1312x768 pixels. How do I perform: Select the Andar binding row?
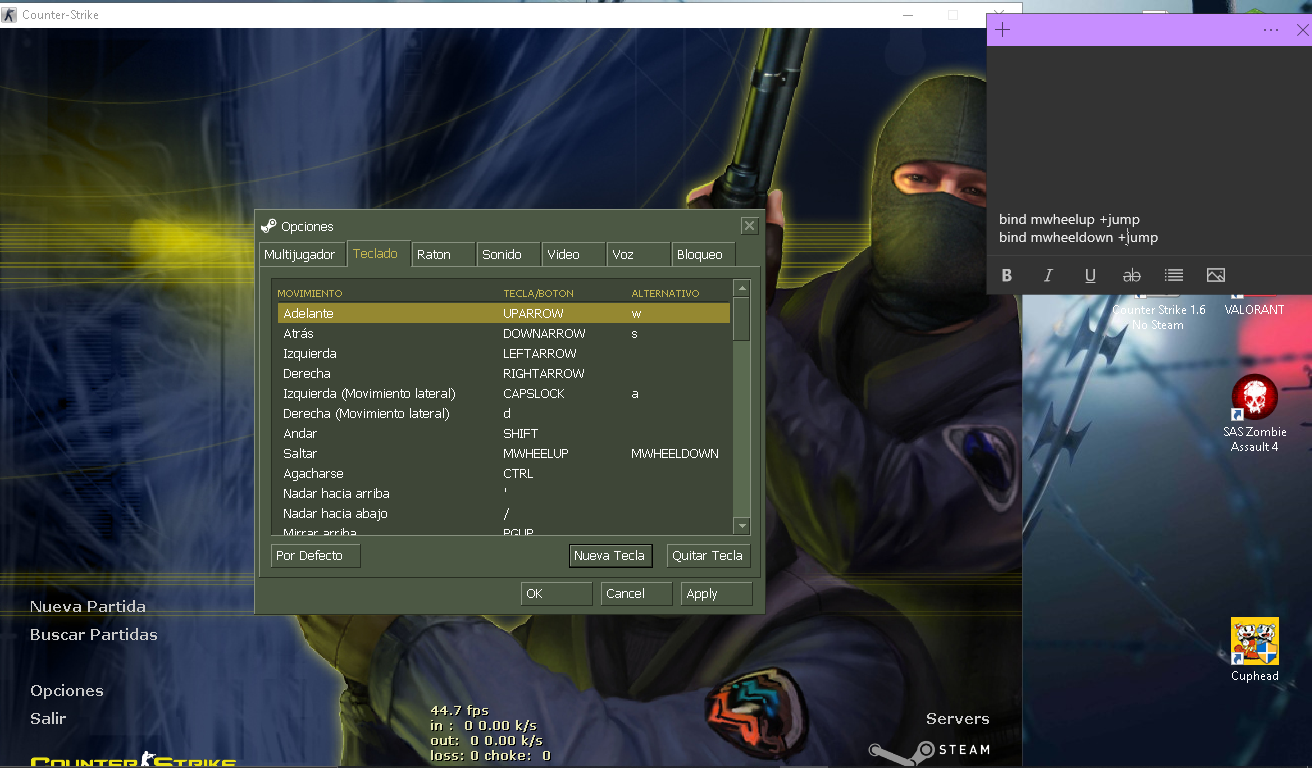(504, 433)
